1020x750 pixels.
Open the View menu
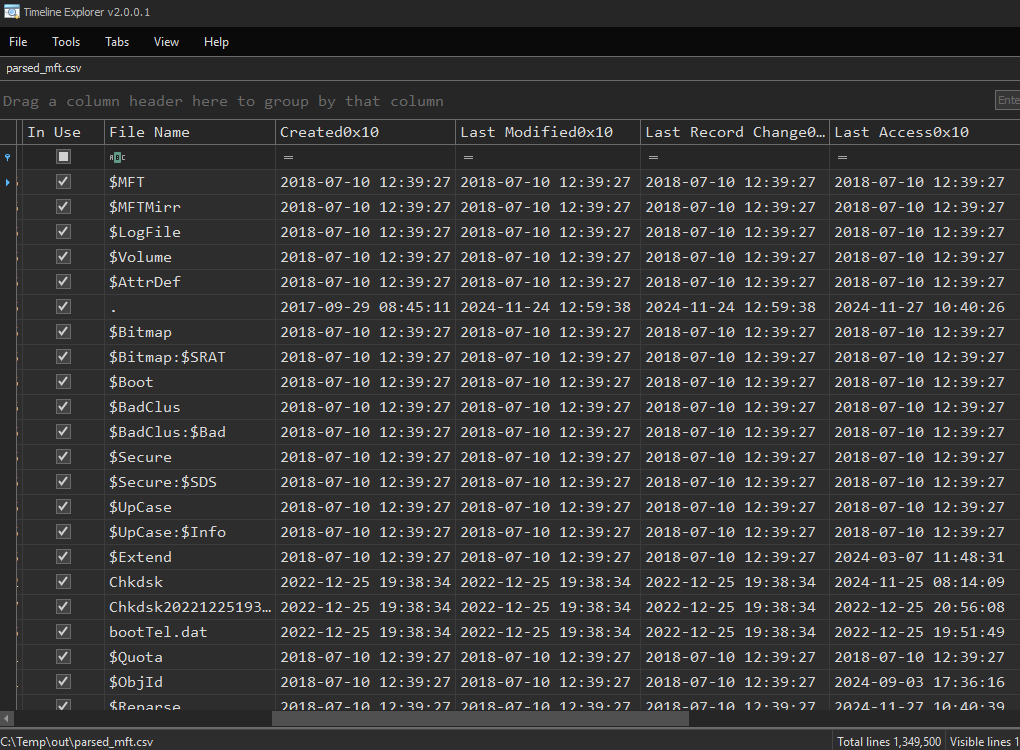167,42
